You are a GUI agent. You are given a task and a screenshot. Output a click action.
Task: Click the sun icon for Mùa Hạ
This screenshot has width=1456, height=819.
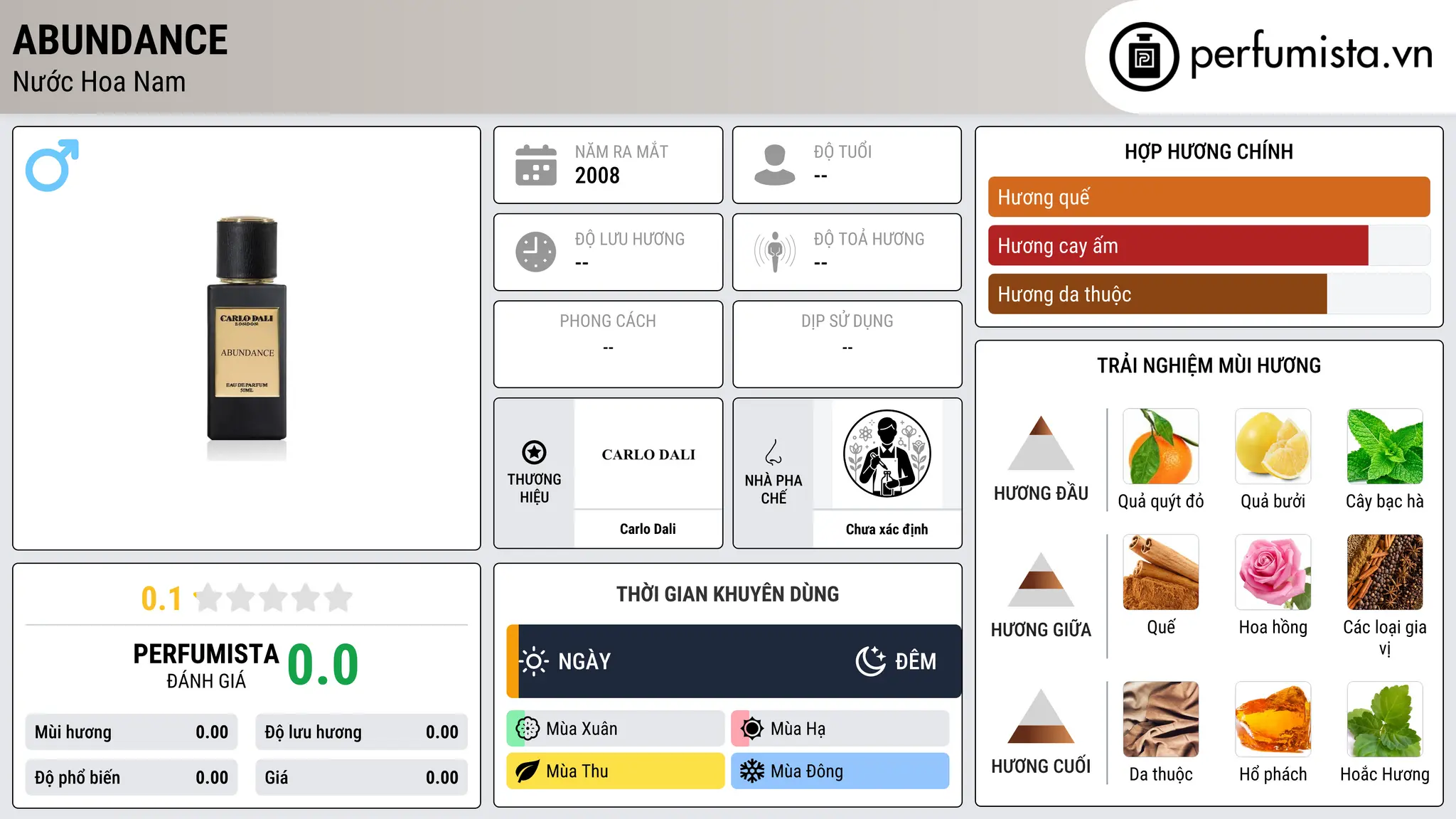[x=752, y=729]
